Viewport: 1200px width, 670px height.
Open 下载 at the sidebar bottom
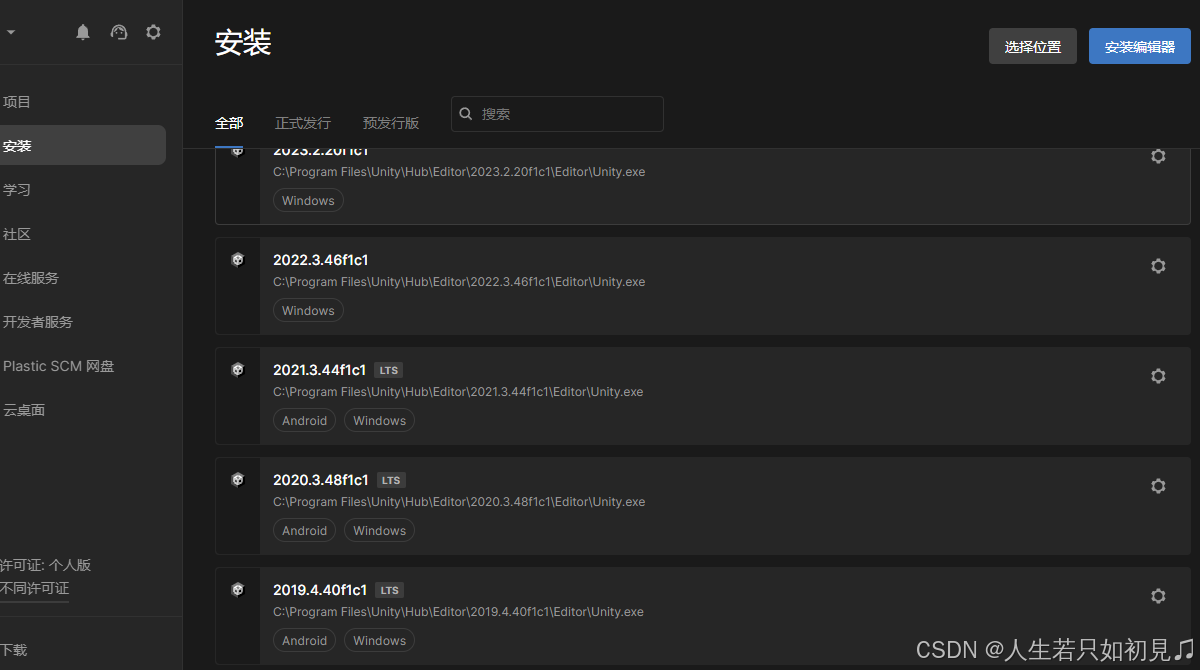tap(14, 649)
